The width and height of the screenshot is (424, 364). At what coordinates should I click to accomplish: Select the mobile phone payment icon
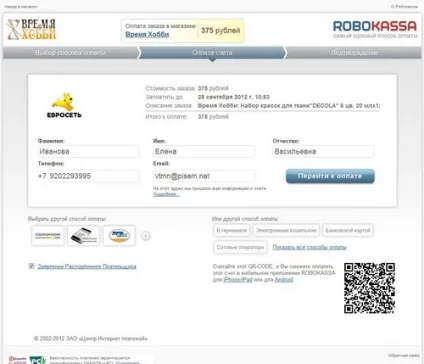point(84,236)
